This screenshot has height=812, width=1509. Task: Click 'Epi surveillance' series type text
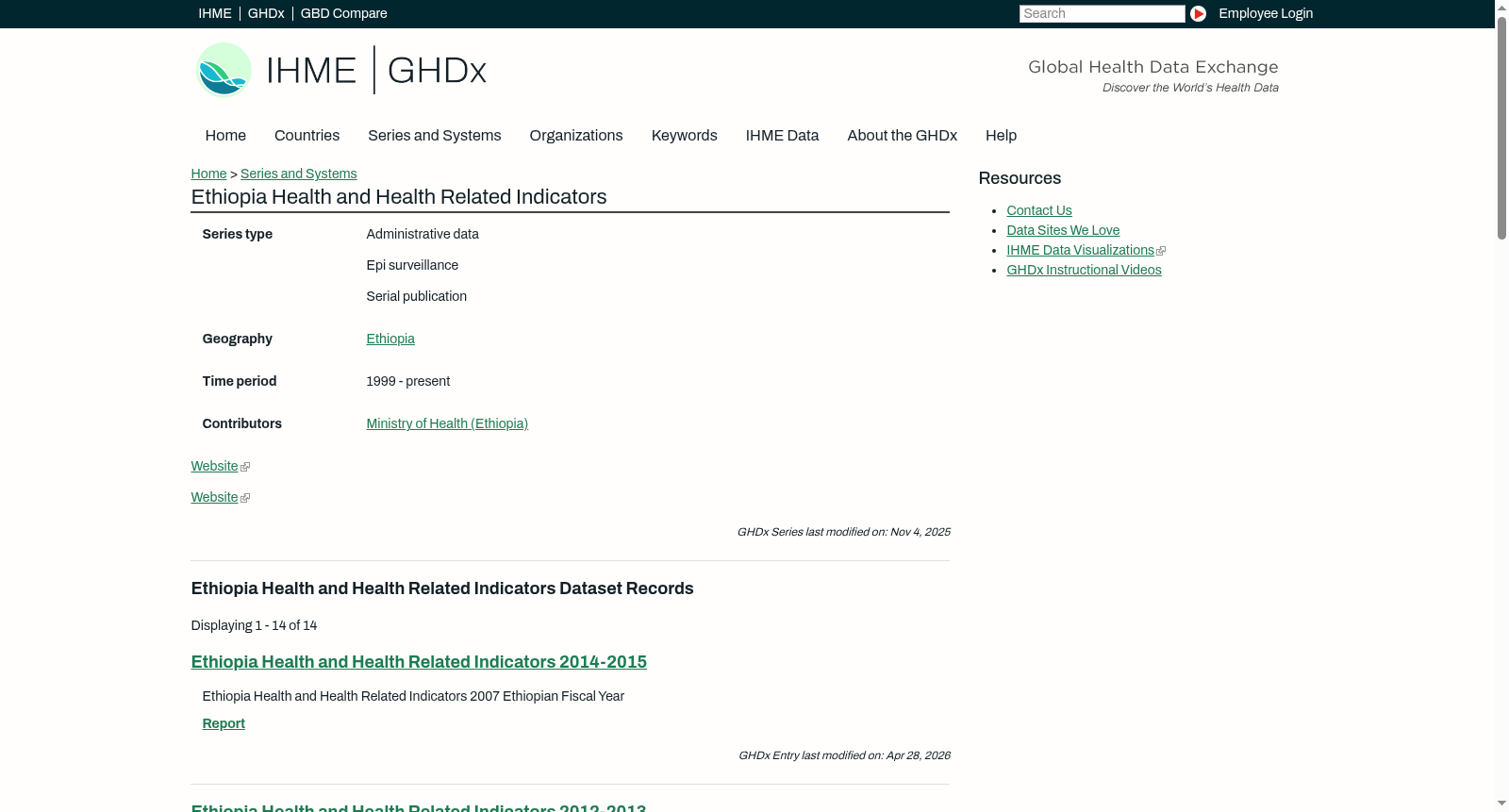pyautogui.click(x=412, y=265)
